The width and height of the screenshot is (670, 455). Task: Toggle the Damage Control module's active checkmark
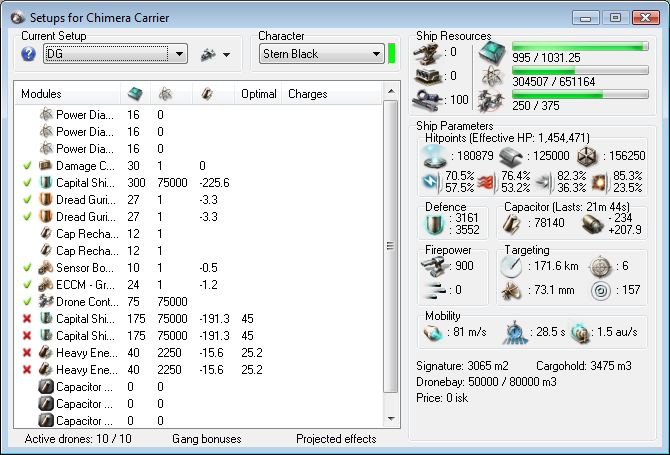click(27, 165)
